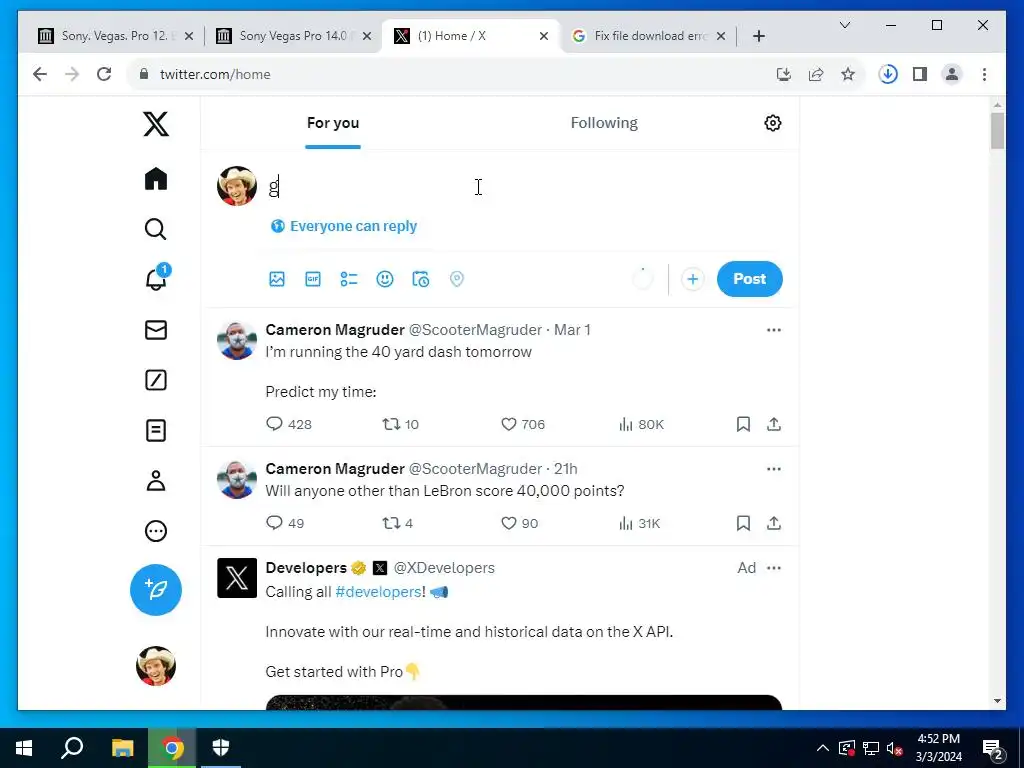The image size is (1024, 768).
Task: Open More circle menu in sidebar
Action: pos(155,531)
